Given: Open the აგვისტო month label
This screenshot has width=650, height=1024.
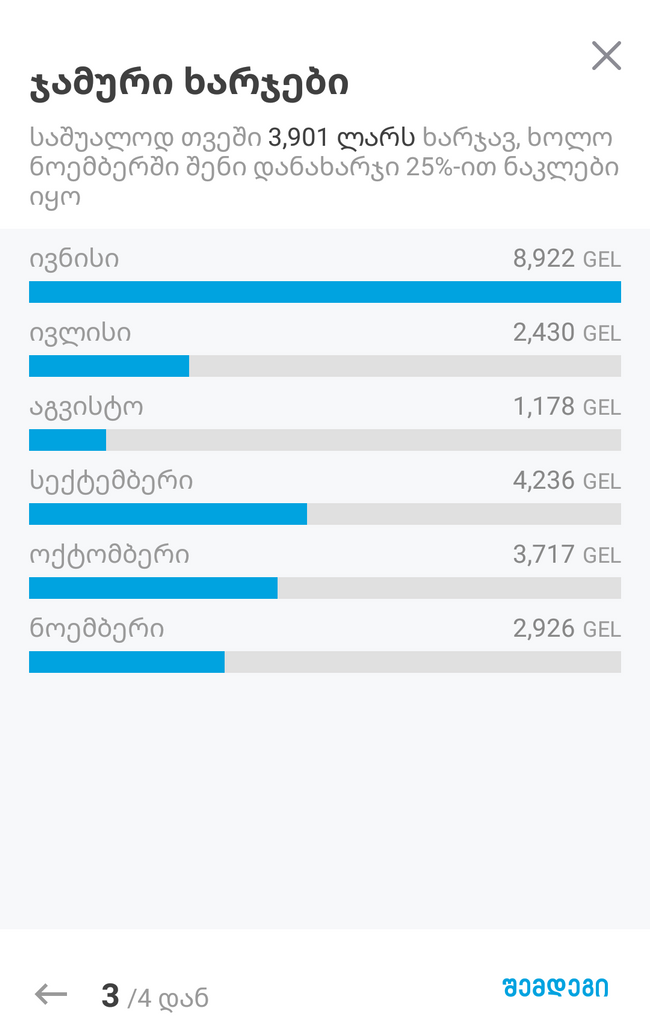Looking at the screenshot, I should (86, 408).
